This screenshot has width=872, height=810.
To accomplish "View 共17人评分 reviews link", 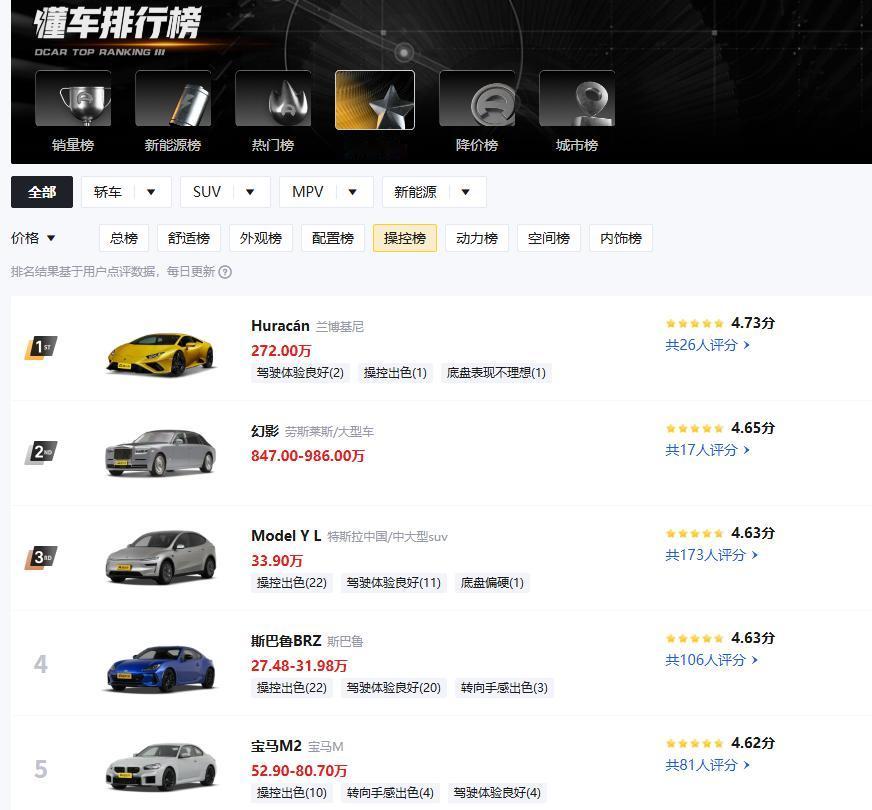I will (x=707, y=450).
